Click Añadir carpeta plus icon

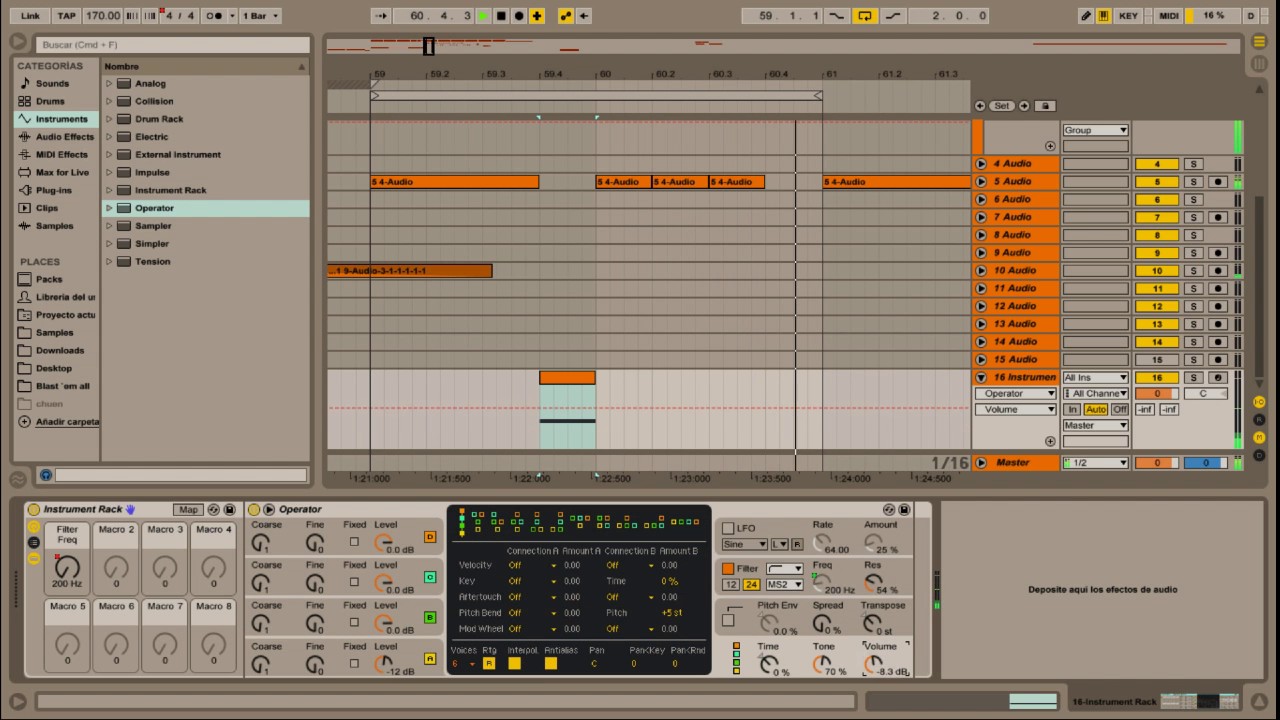(26, 422)
